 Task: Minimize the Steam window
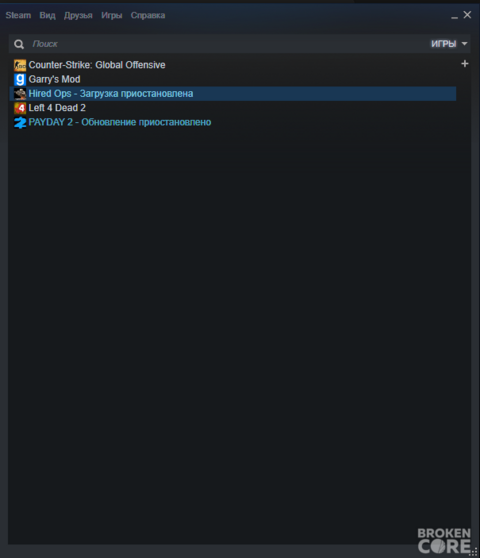pos(454,16)
